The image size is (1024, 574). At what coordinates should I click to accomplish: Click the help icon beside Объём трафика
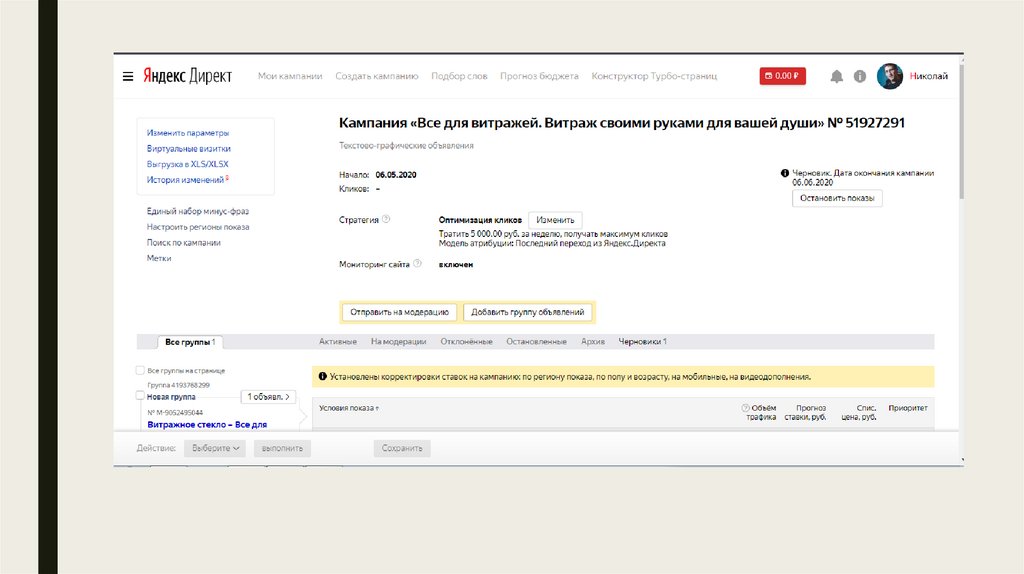tap(745, 407)
